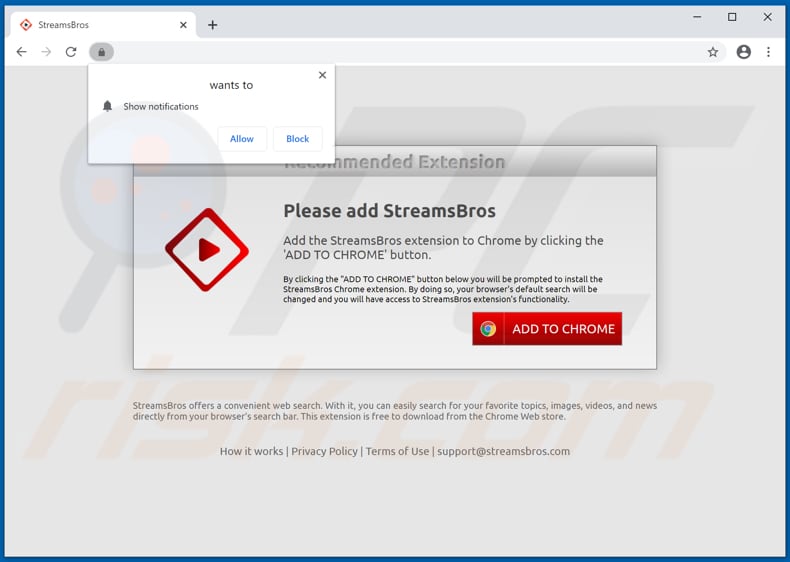Open the Terms of Use link
Screen dimensions: 790x562
pyautogui.click(x=398, y=451)
